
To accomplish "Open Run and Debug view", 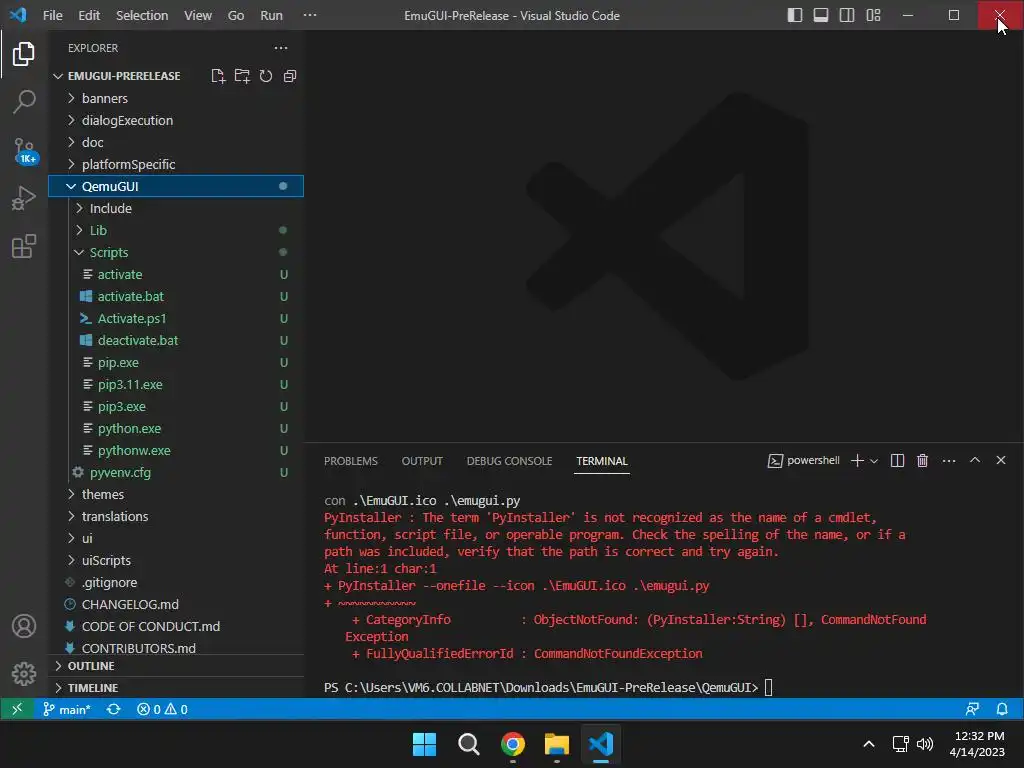I will (24, 198).
